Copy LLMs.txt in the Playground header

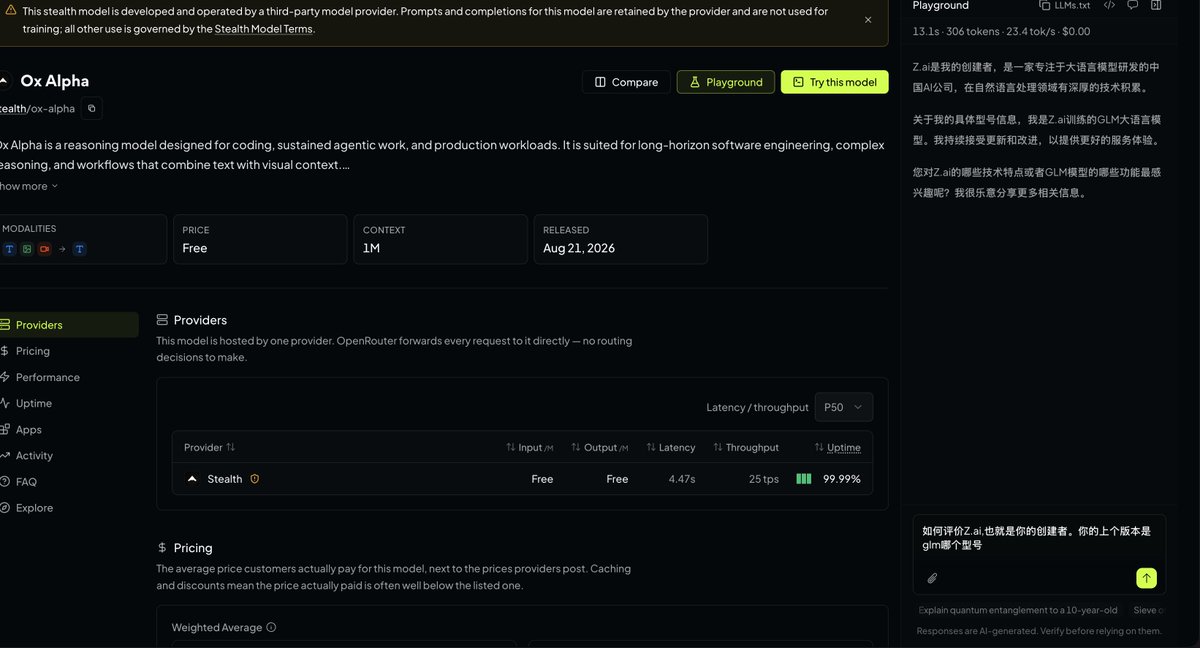pyautogui.click(x=1065, y=5)
